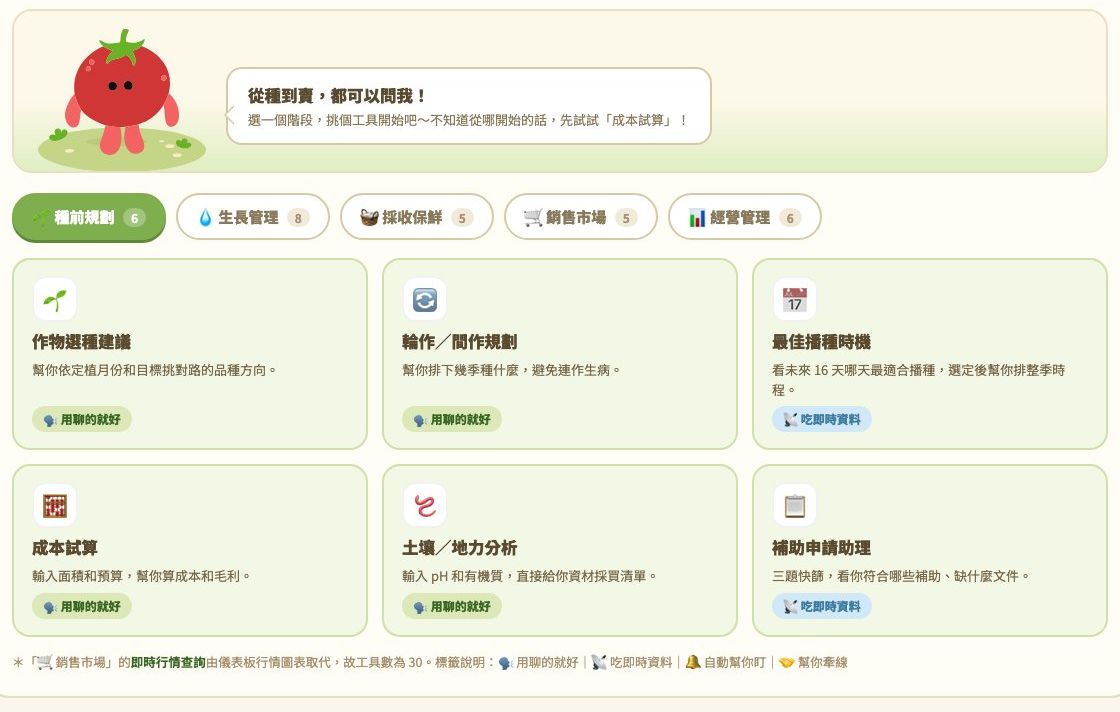Click the count badge 8 on 生長管理
The width and height of the screenshot is (1120, 712).
point(298,218)
